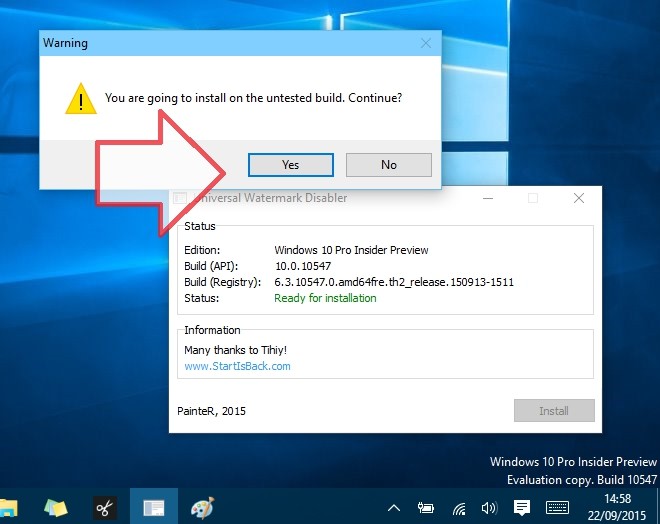
Task: Click the volume speaker icon
Action: 489,508
